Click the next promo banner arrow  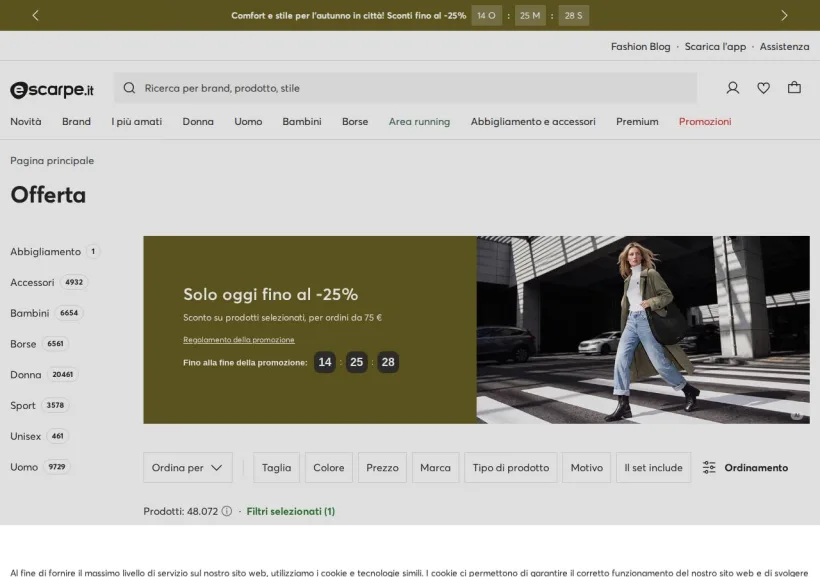pyautogui.click(x=784, y=15)
